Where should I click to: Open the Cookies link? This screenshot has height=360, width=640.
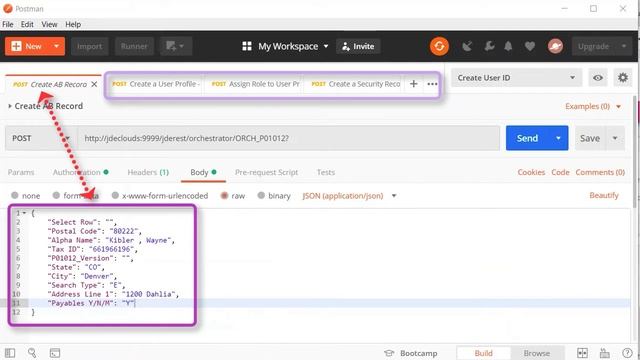[x=531, y=172]
